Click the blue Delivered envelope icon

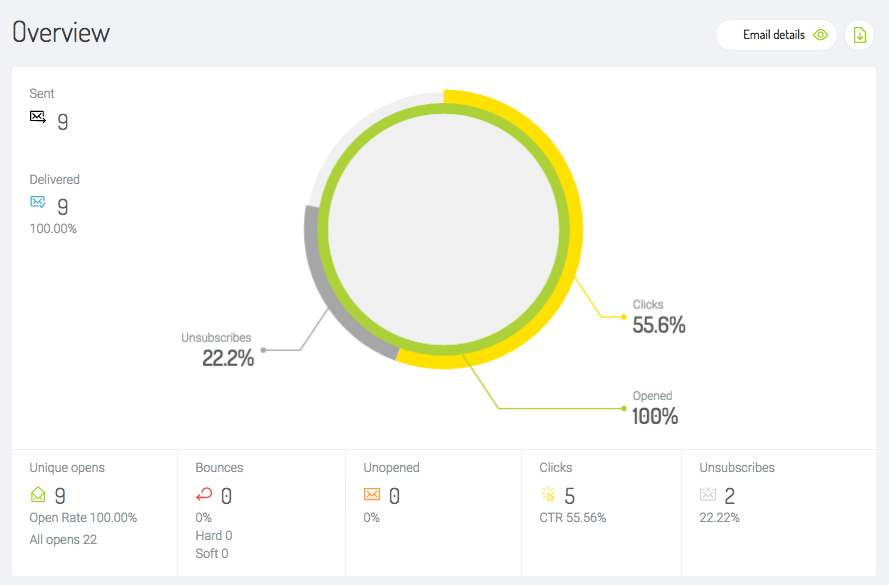38,202
